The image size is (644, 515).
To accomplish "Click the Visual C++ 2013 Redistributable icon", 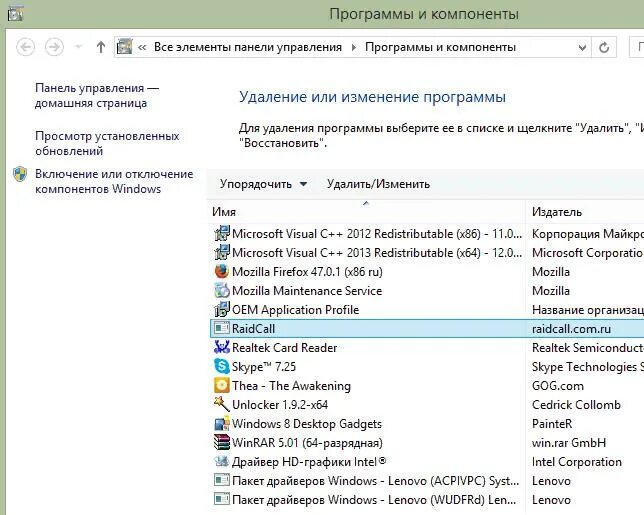I will coord(222,252).
